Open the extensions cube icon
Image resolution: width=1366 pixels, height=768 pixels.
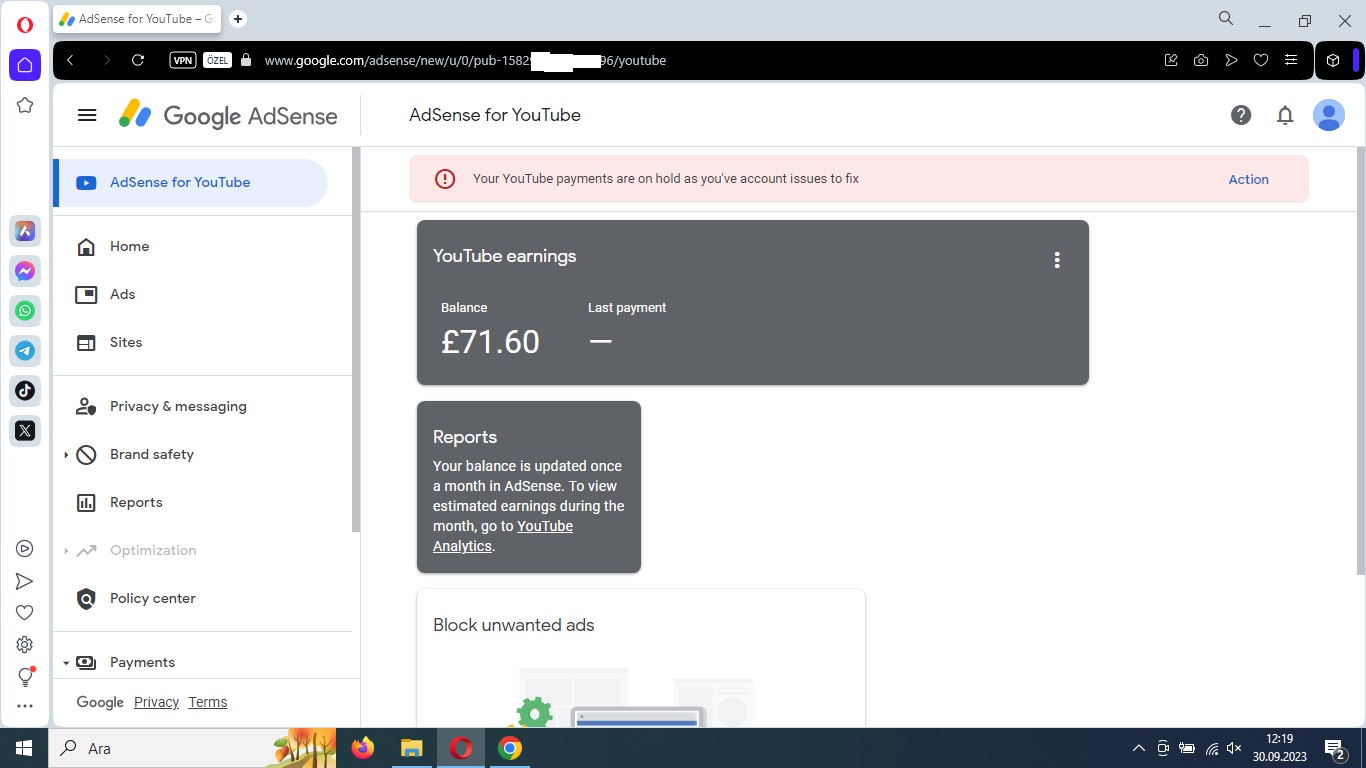pyautogui.click(x=1333, y=60)
